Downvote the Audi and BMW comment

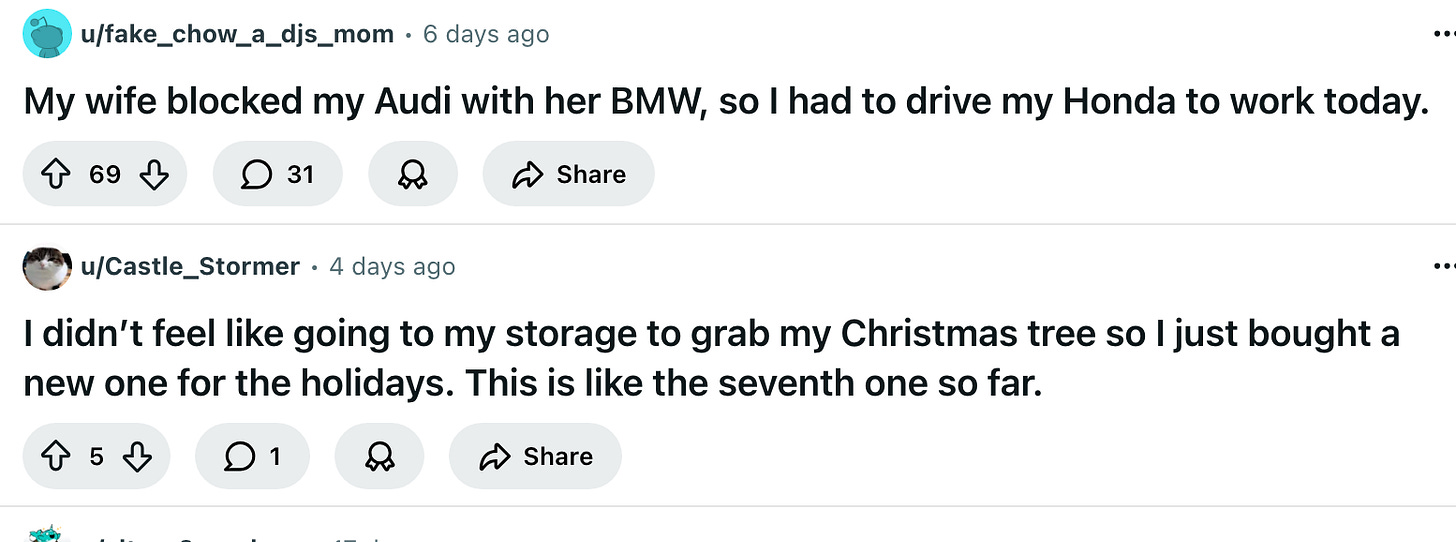click(x=152, y=175)
